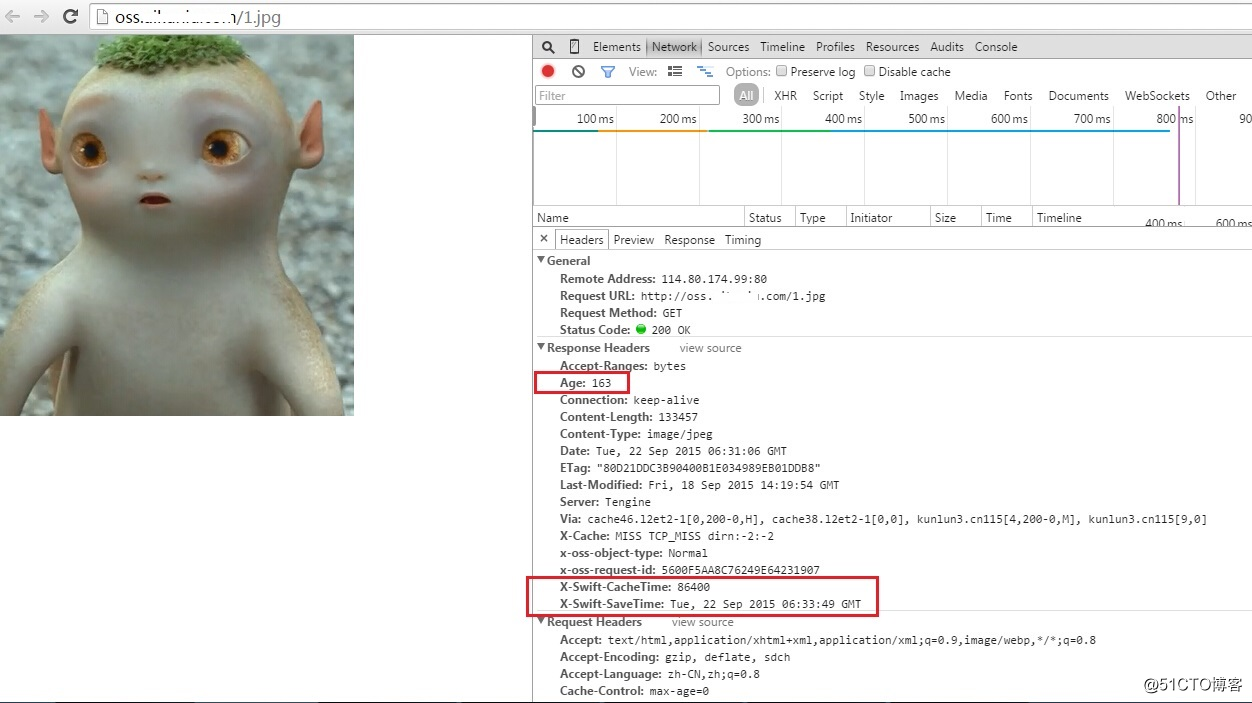
Task: Click the purple load marker in timeline
Action: point(1179,155)
